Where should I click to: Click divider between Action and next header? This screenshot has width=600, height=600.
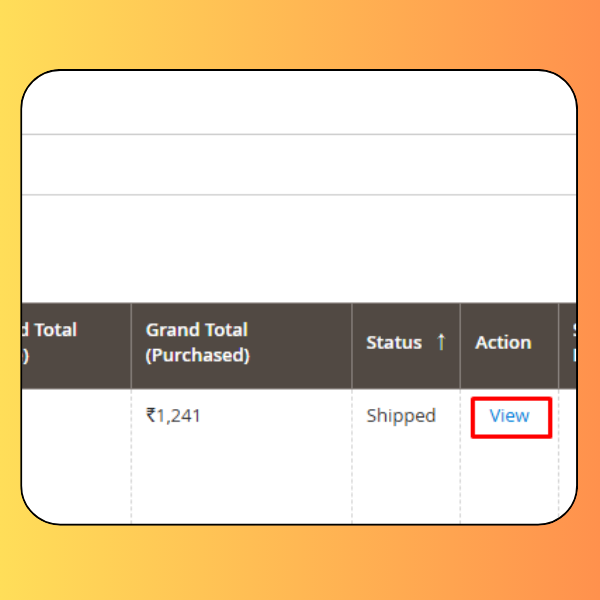[559, 346]
